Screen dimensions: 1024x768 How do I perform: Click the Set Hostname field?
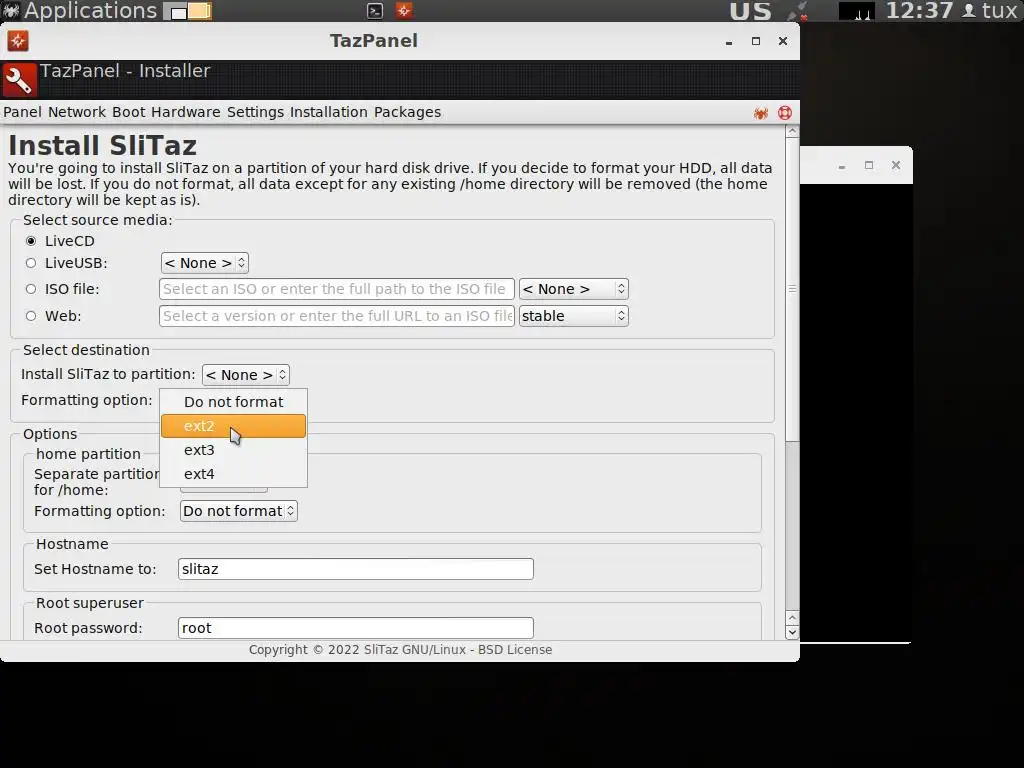pyautogui.click(x=355, y=569)
